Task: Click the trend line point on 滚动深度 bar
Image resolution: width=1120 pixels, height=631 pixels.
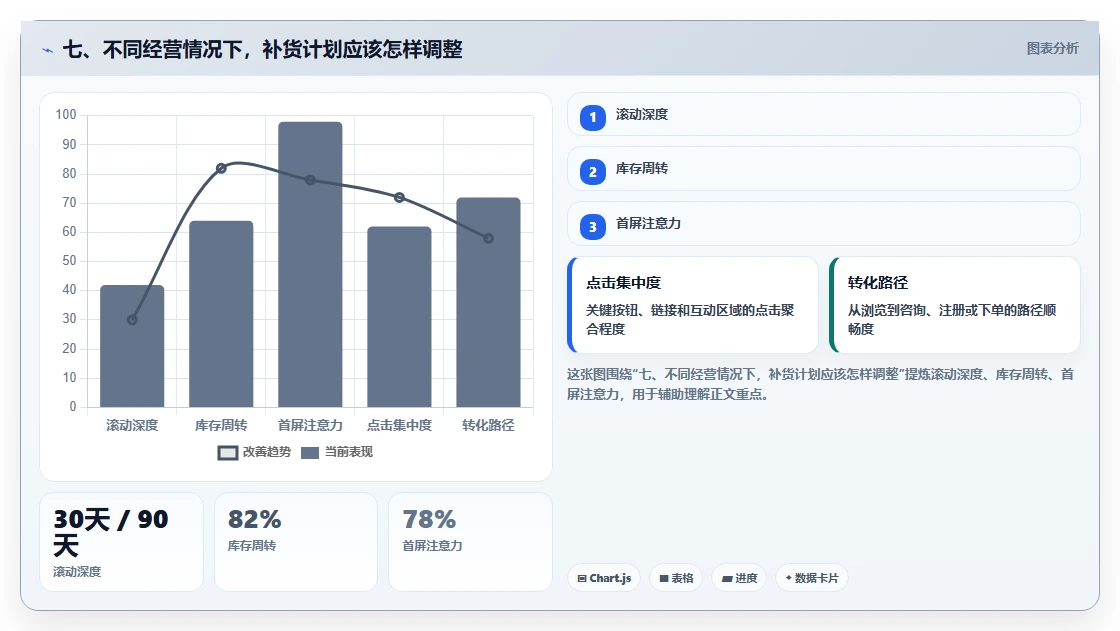Action: pyautogui.click(x=132, y=320)
